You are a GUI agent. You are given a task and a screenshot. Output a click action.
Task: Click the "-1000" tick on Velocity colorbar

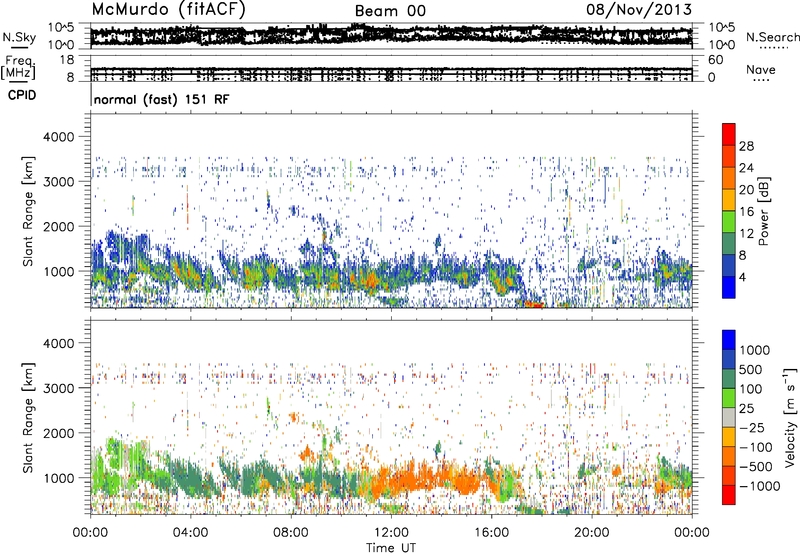[760, 486]
